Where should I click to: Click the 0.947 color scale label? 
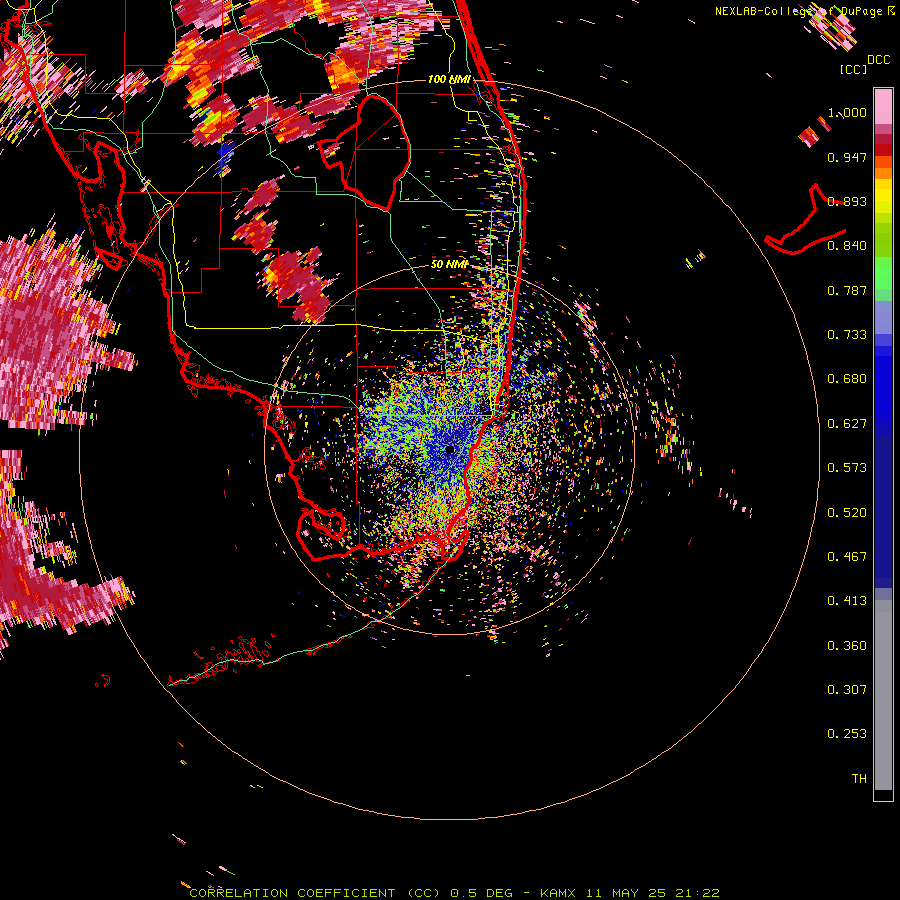pyautogui.click(x=847, y=157)
